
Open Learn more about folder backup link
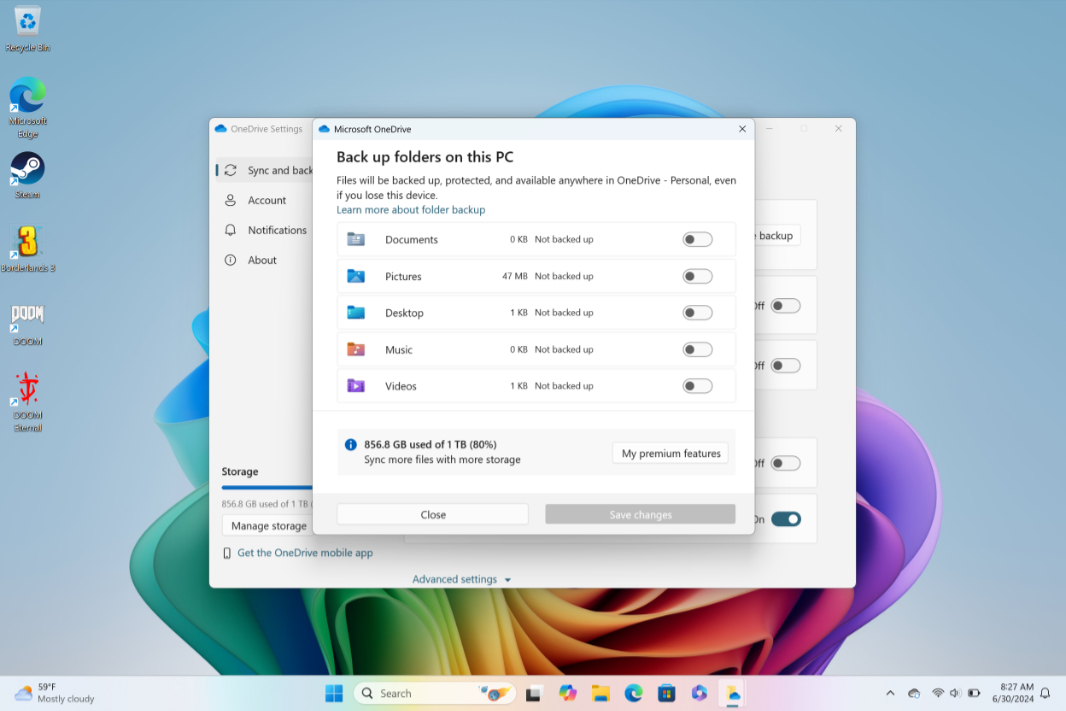[411, 210]
